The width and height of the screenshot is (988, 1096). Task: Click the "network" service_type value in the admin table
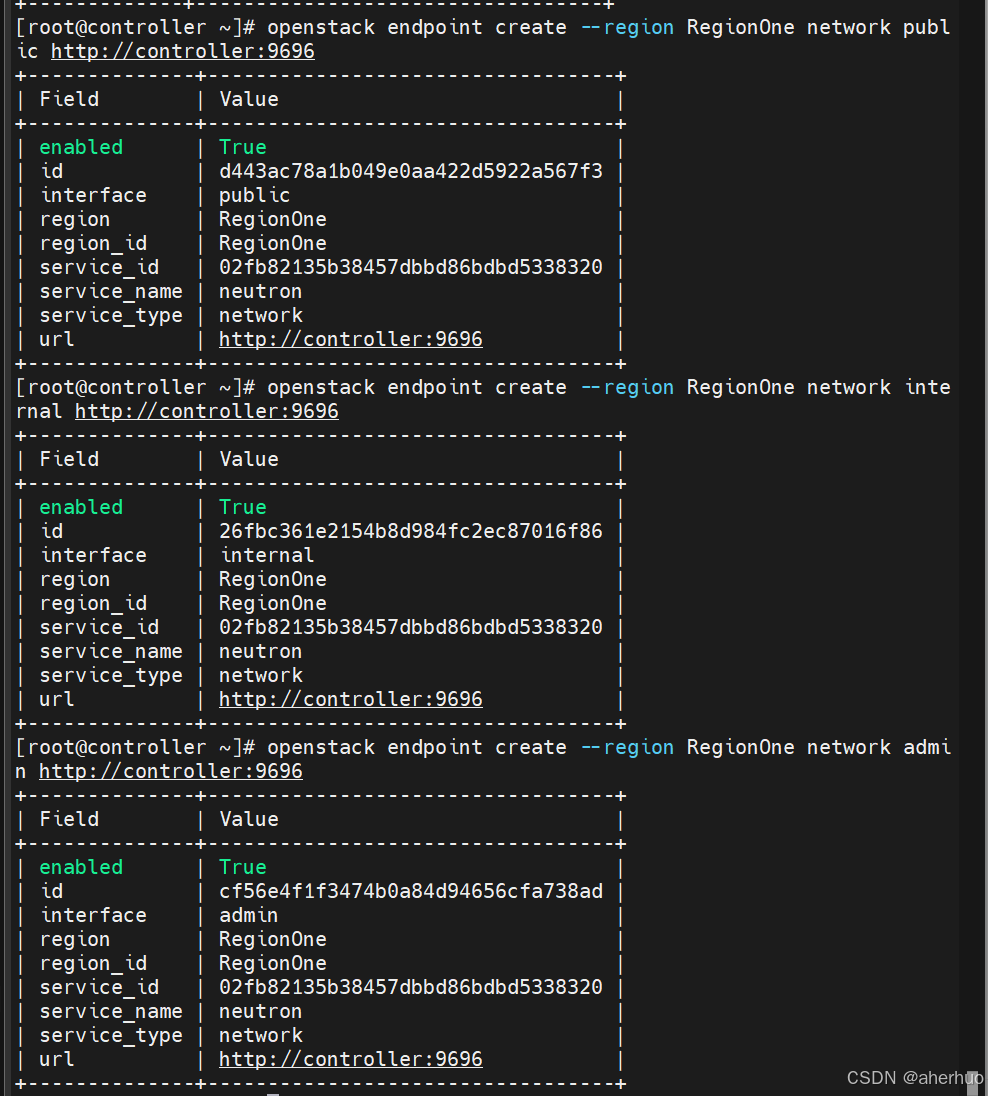261,1035
